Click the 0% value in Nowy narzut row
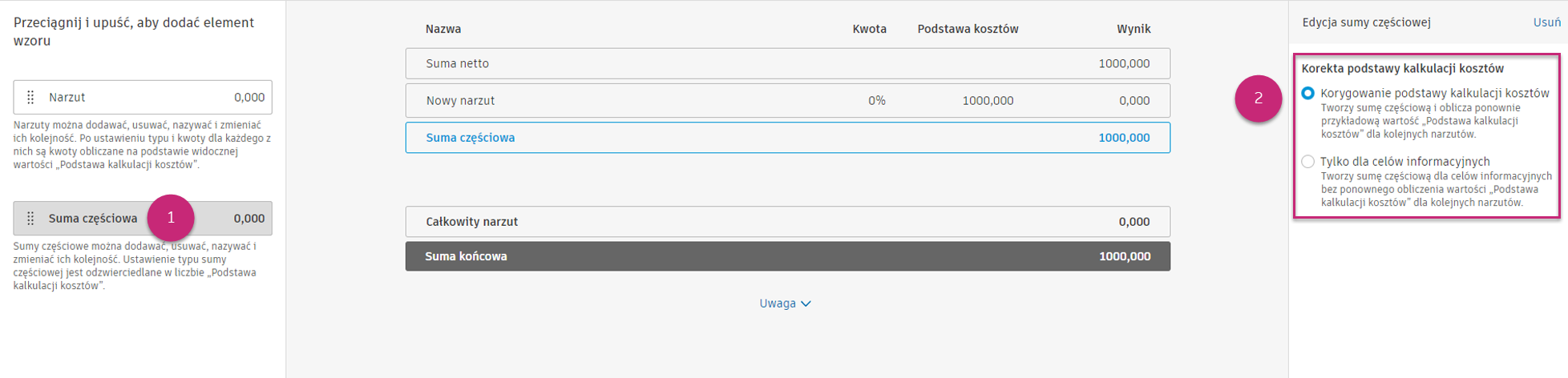Image resolution: width=1568 pixels, height=378 pixels. click(x=877, y=101)
